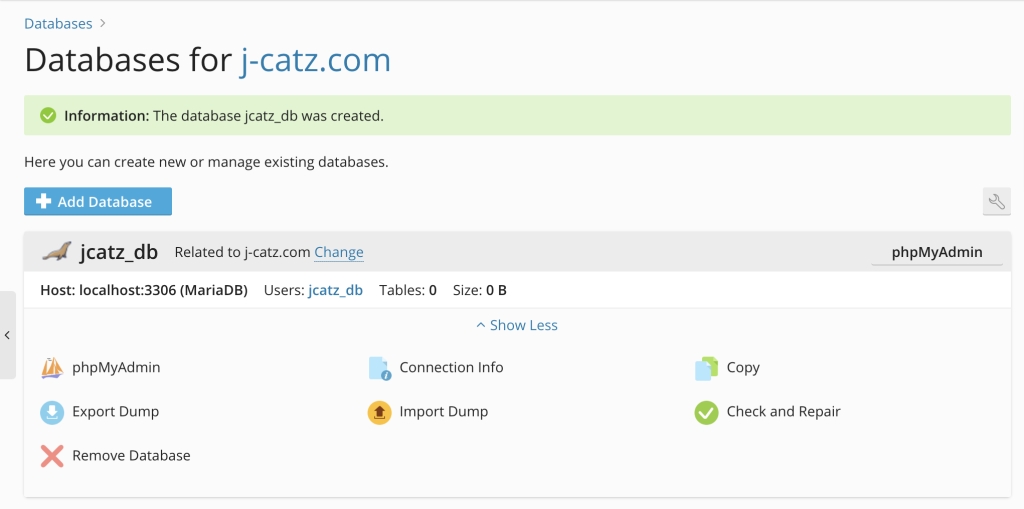This screenshot has height=509, width=1024.
Task: Open the jcatz_db user link
Action: (335, 291)
